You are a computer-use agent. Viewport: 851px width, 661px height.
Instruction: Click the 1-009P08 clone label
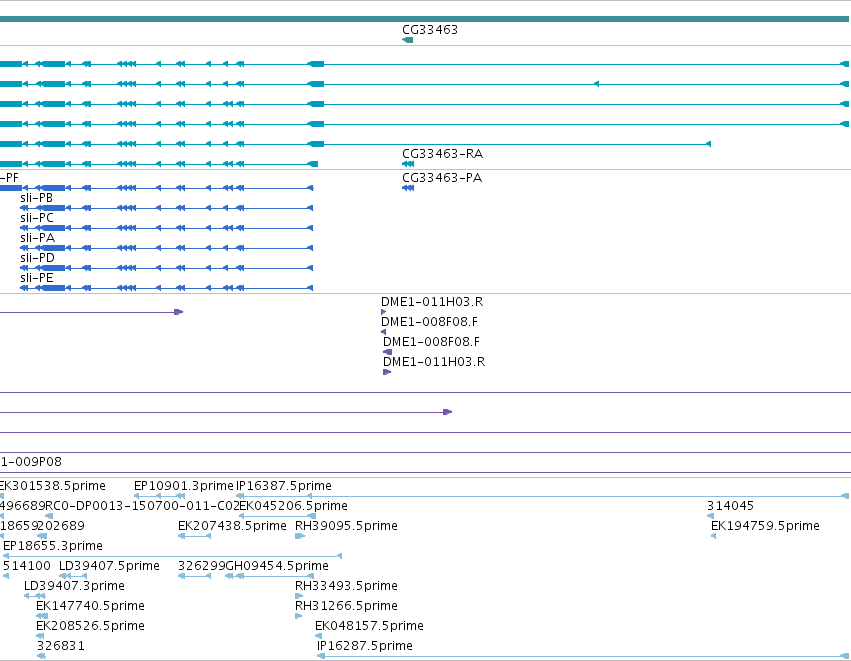(x=31, y=462)
